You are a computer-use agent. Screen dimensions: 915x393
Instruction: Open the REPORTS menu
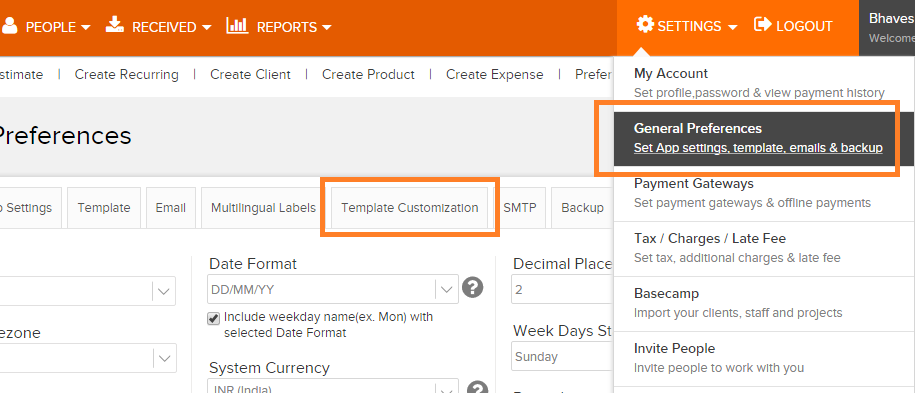point(279,27)
